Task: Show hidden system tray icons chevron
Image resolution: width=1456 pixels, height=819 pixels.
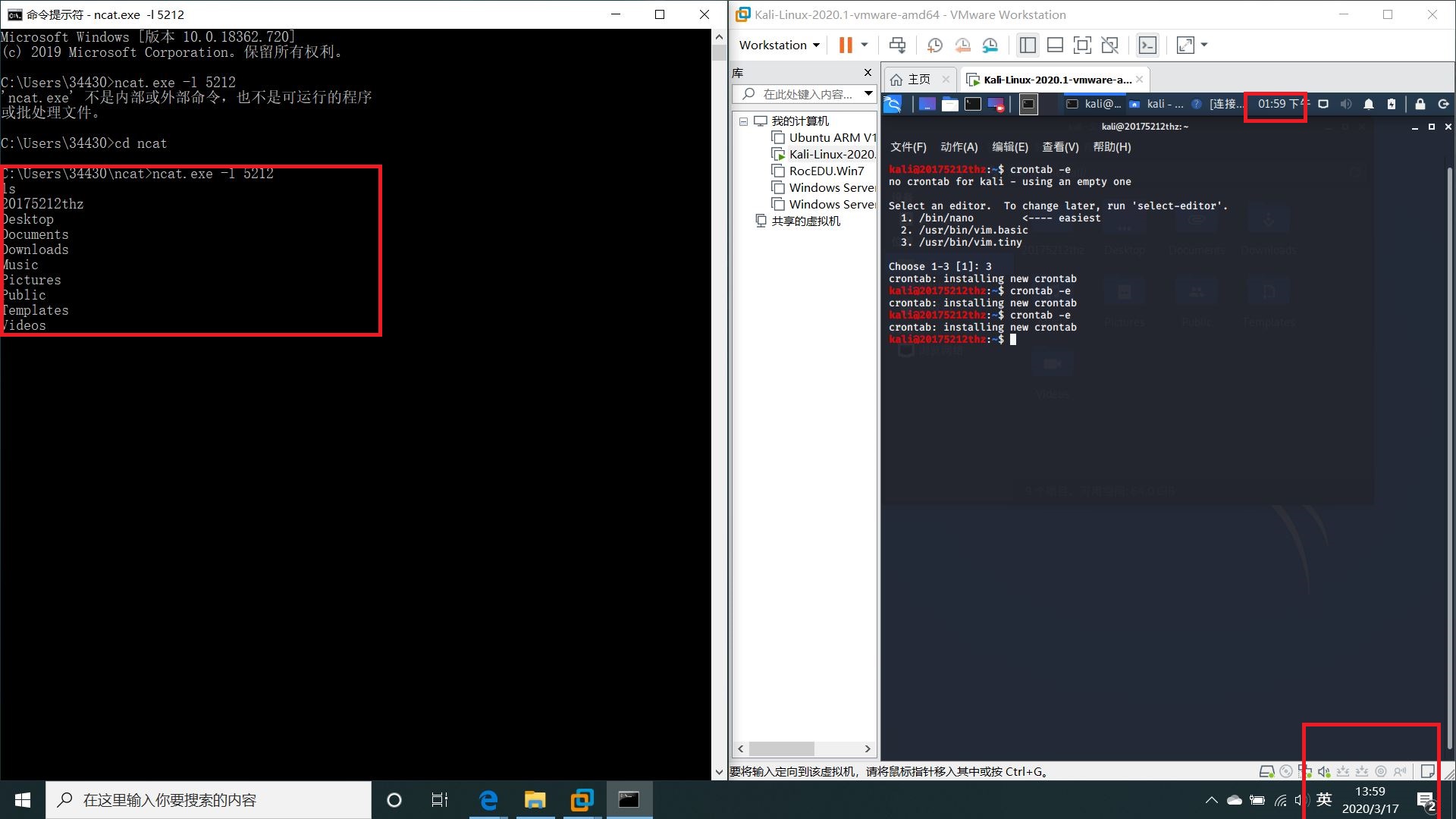Action: (1211, 800)
